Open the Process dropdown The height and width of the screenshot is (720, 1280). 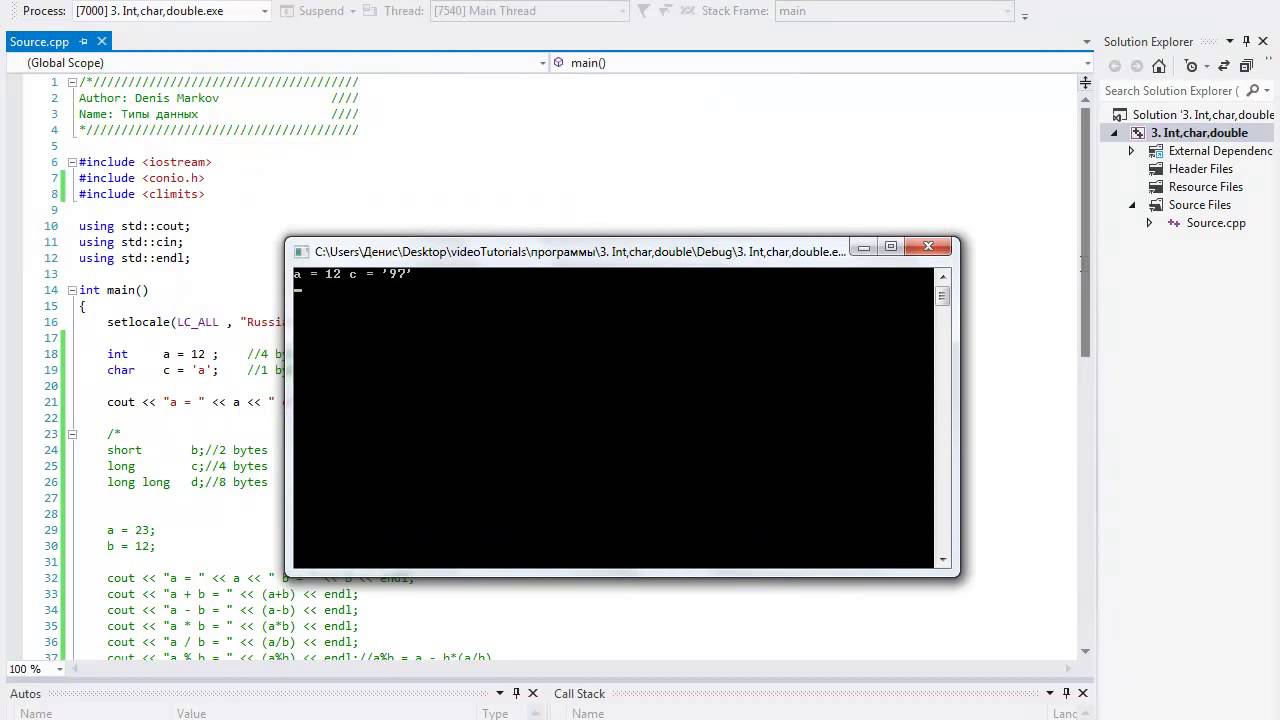(265, 11)
